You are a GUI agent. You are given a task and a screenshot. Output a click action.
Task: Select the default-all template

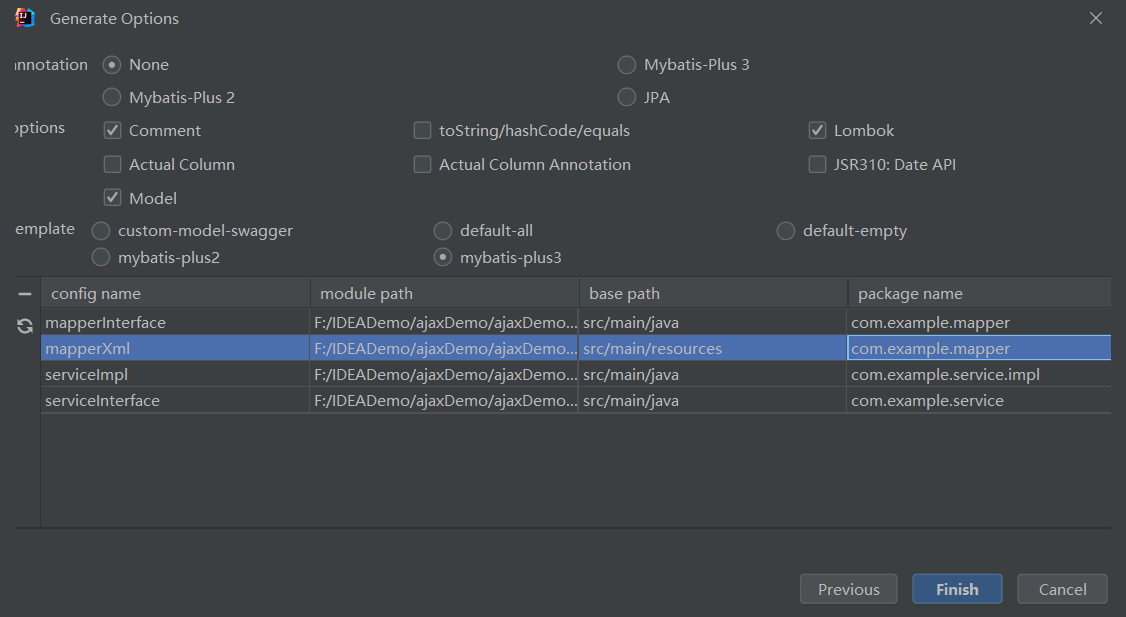443,231
